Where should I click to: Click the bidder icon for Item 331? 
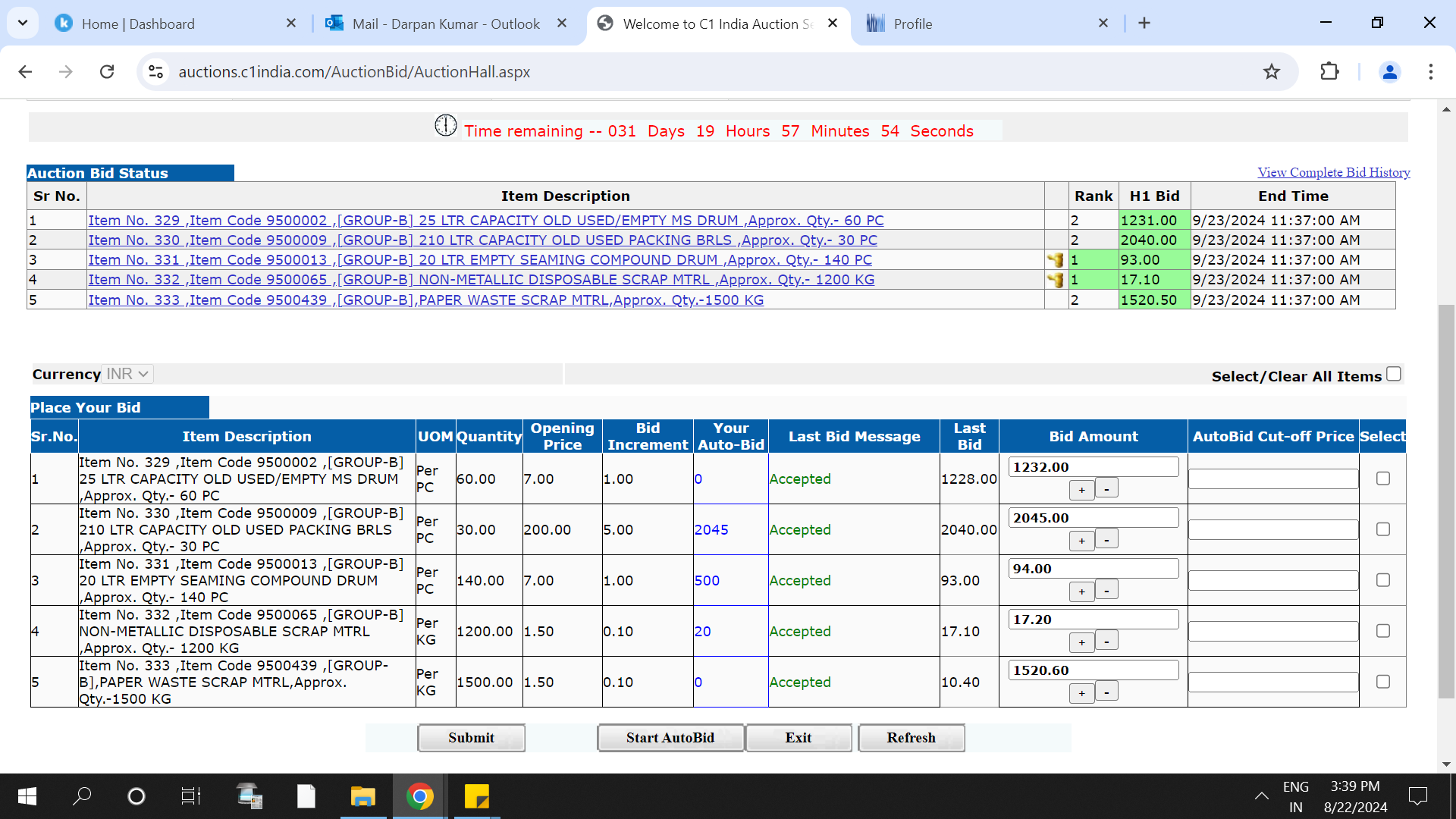click(1055, 260)
